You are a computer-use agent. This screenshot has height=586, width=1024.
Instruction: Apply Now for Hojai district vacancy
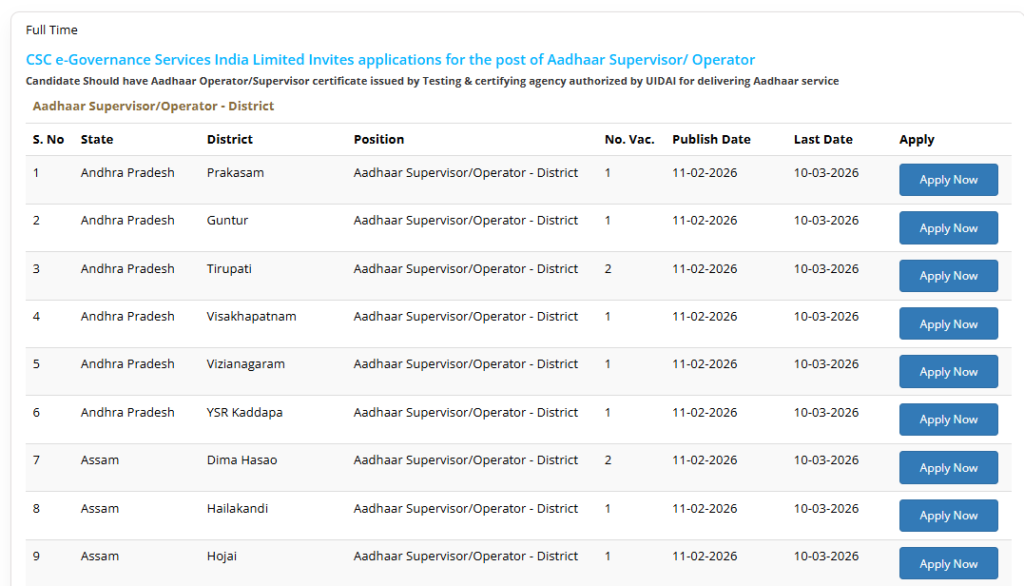click(948, 563)
